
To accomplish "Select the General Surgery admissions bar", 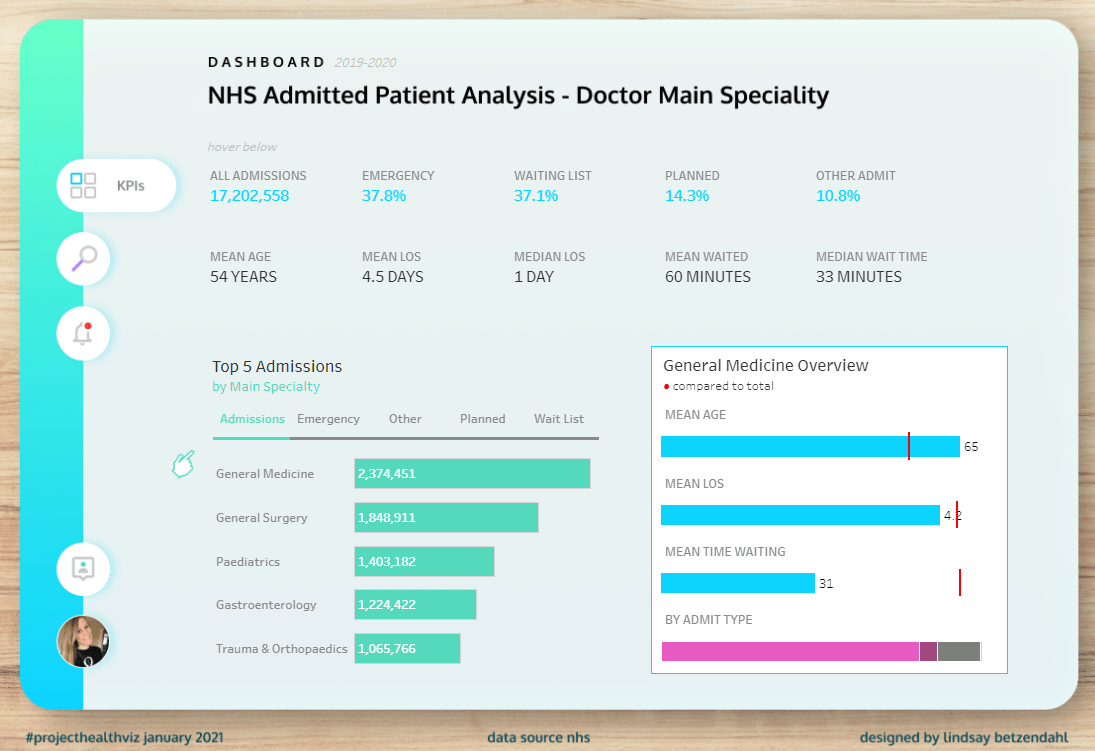I will tap(446, 518).
